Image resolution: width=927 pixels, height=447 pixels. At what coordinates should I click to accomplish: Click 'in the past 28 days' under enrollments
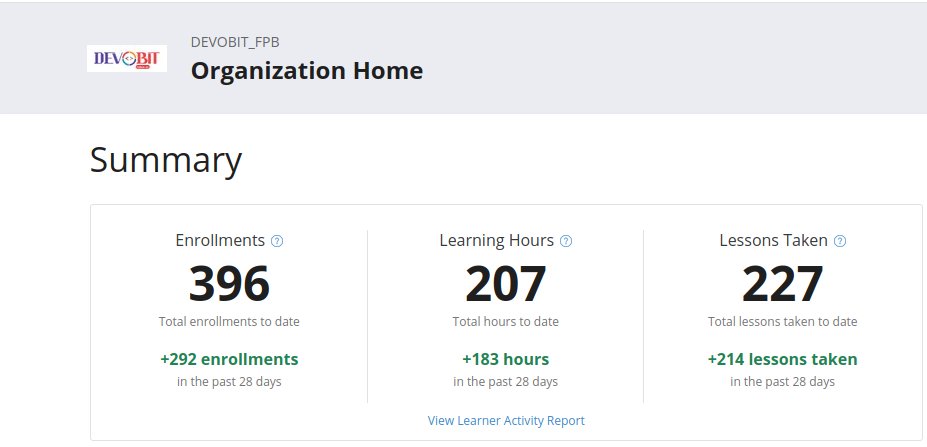point(229,381)
